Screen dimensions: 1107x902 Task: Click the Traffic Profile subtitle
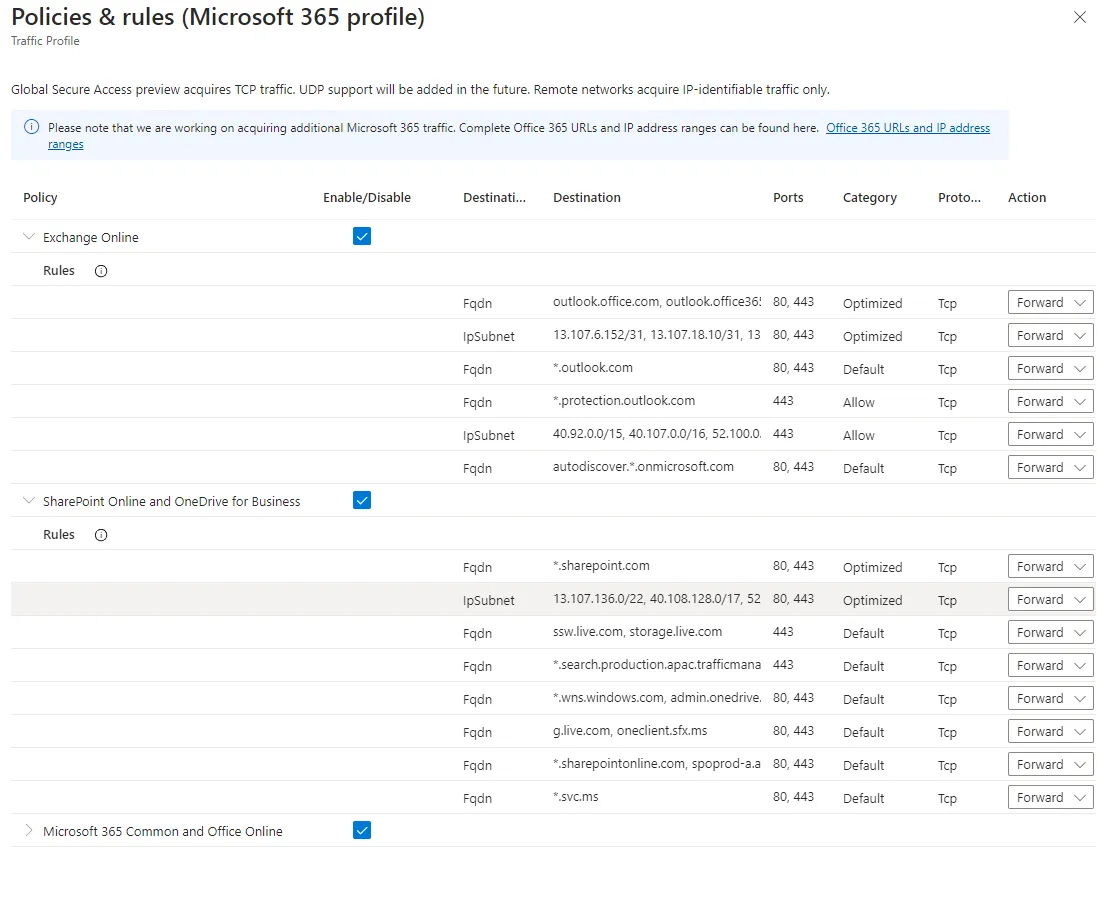click(45, 41)
